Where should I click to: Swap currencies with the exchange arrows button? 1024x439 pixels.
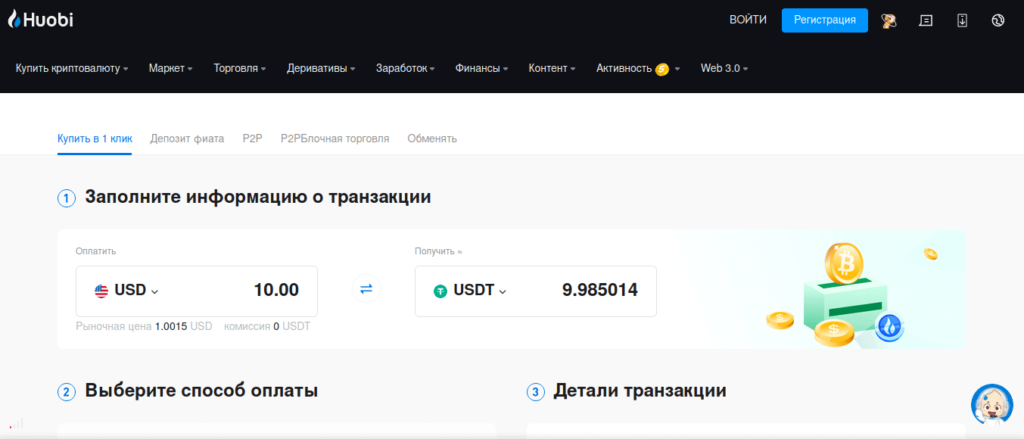[x=366, y=288]
